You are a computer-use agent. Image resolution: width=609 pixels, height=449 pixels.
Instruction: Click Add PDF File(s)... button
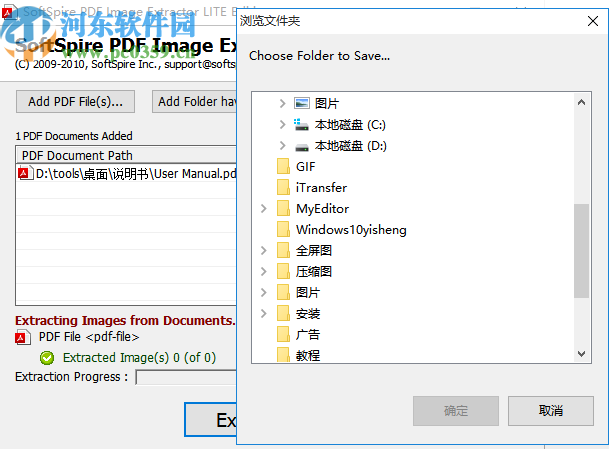pyautogui.click(x=75, y=102)
